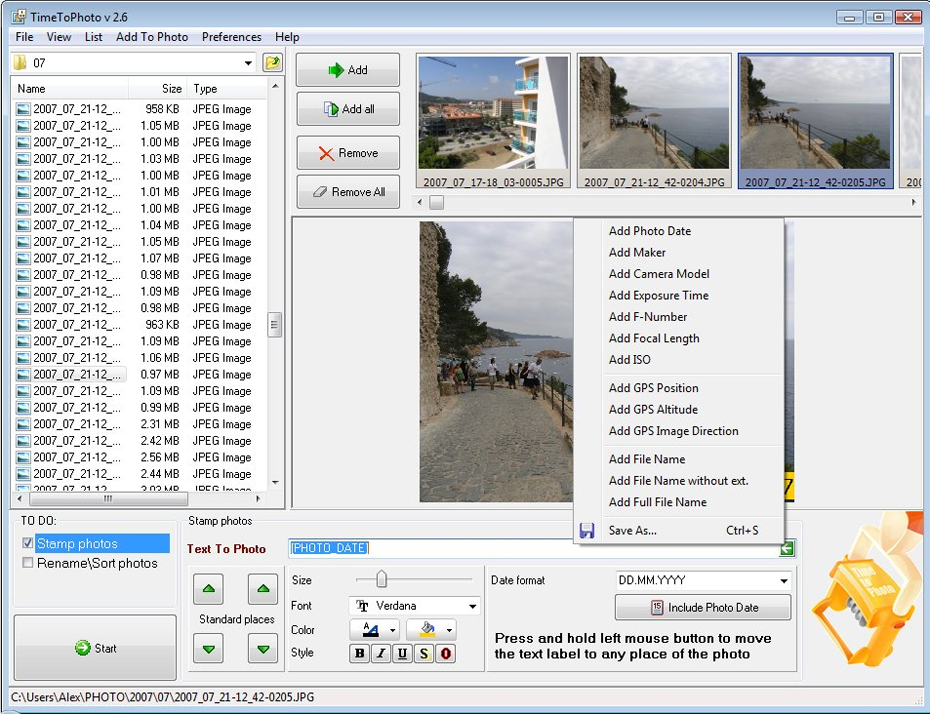Move label to top-left standard place

208,590
